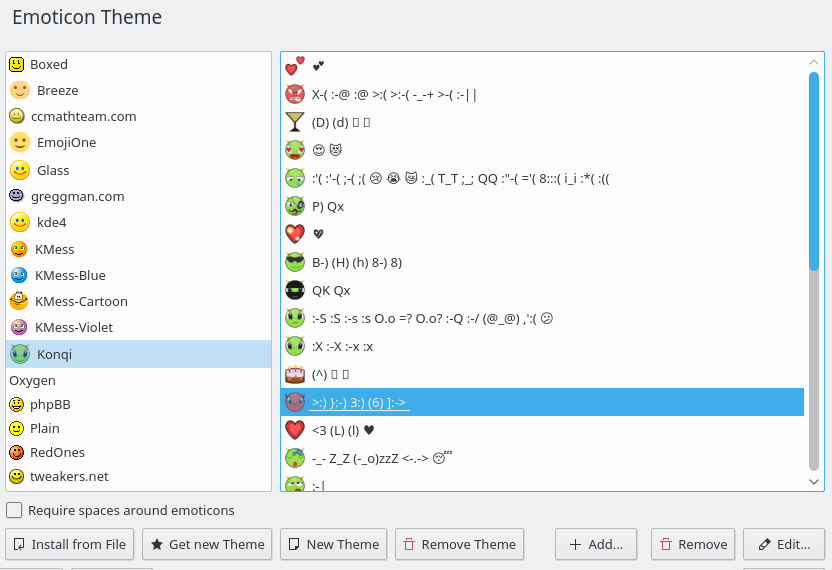Click the angry red face emoticon
The width and height of the screenshot is (832, 570).
pyautogui.click(x=294, y=95)
